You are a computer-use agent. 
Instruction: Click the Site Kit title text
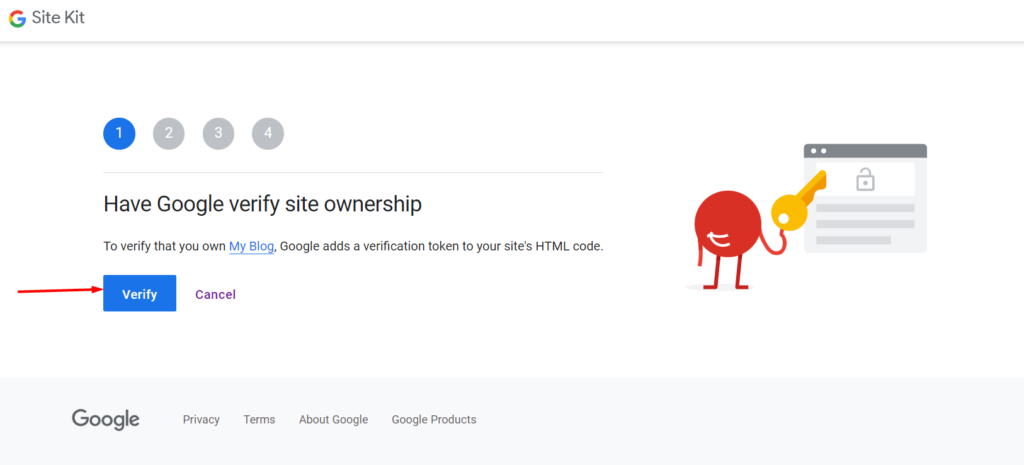click(58, 18)
